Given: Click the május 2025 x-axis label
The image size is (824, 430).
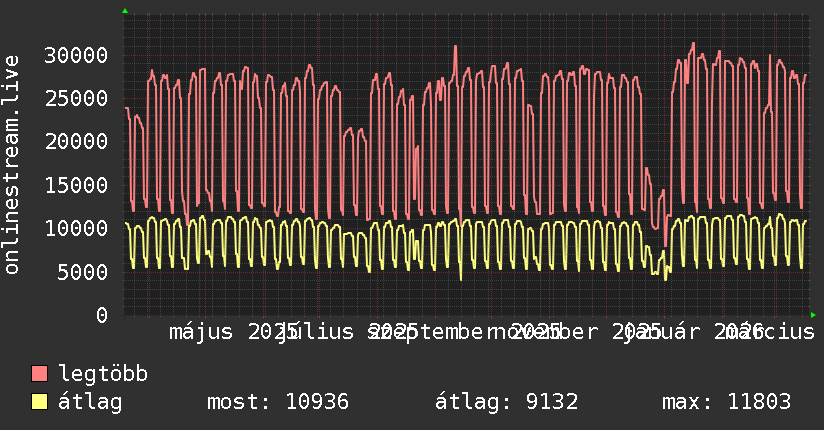Looking at the screenshot, I should point(233,332).
